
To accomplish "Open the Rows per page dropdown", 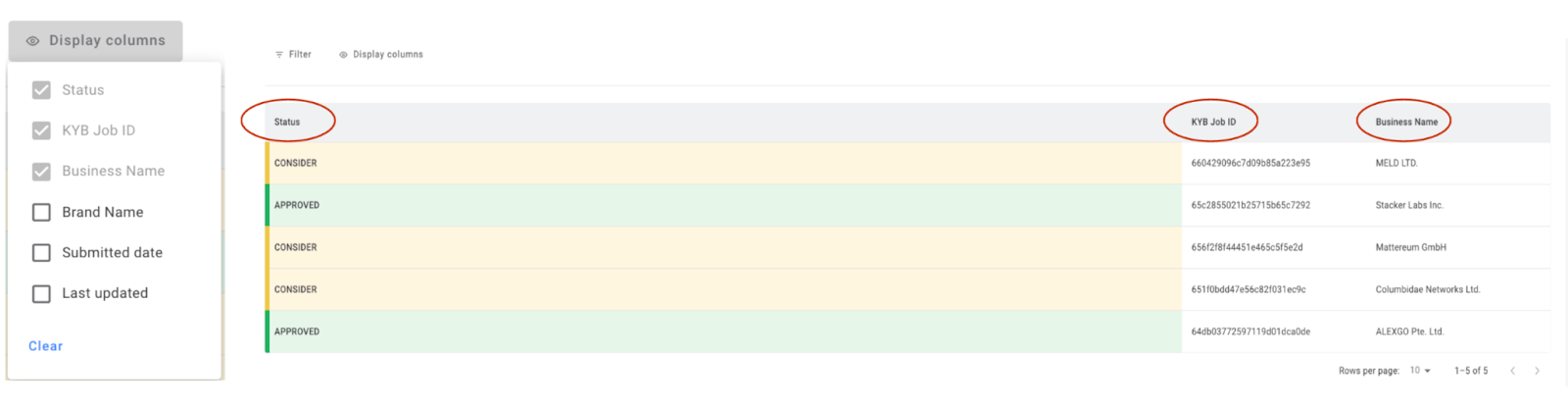I will (x=1420, y=371).
